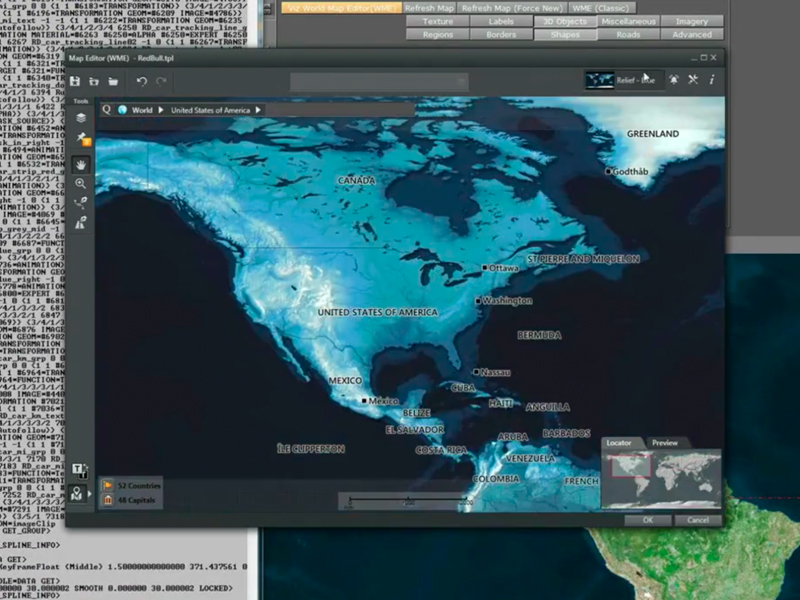Click the ÎLE CLIPPERTON label

pyautogui.click(x=311, y=449)
